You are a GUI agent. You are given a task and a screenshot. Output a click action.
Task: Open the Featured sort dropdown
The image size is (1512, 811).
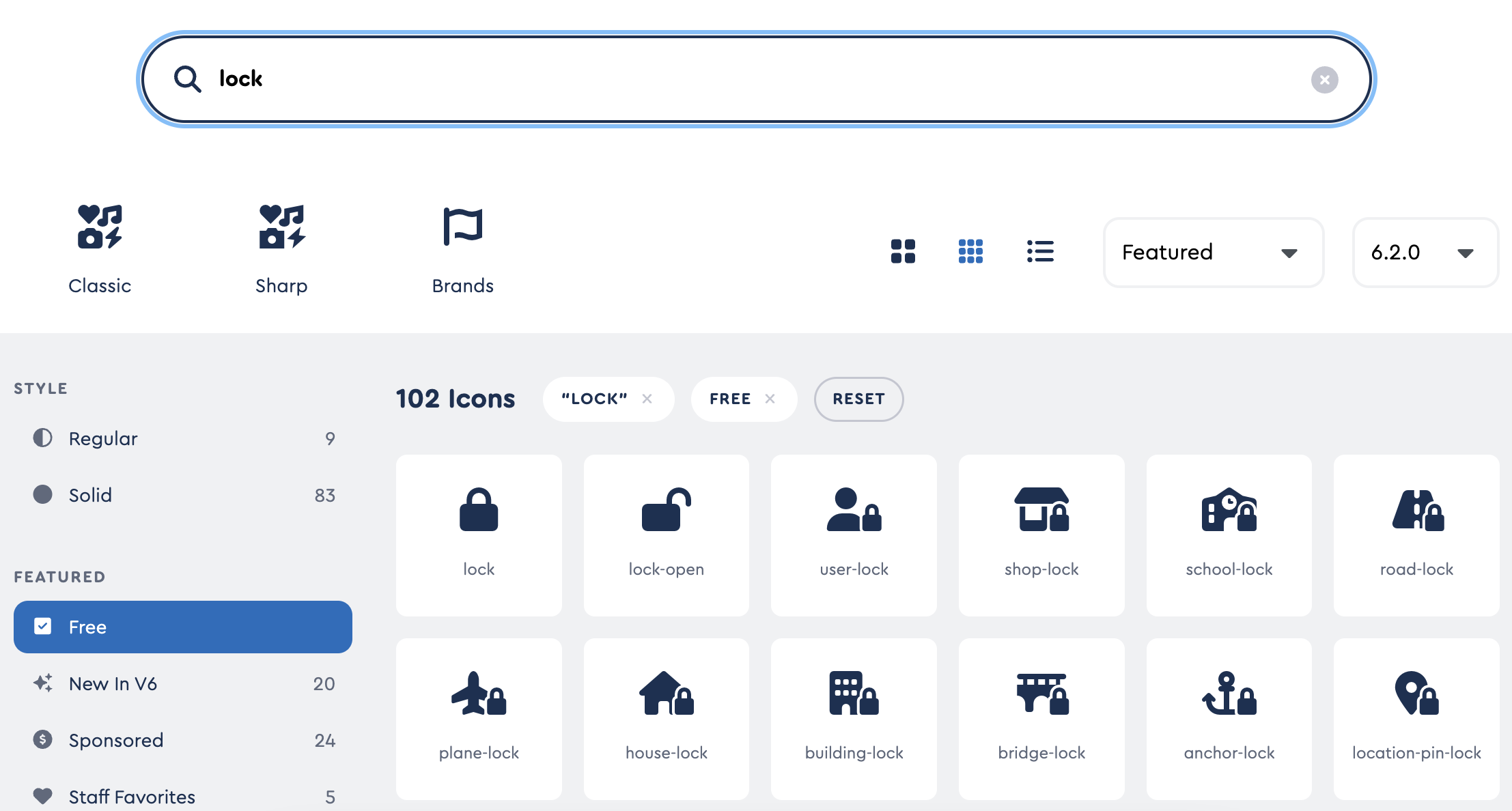point(1213,253)
